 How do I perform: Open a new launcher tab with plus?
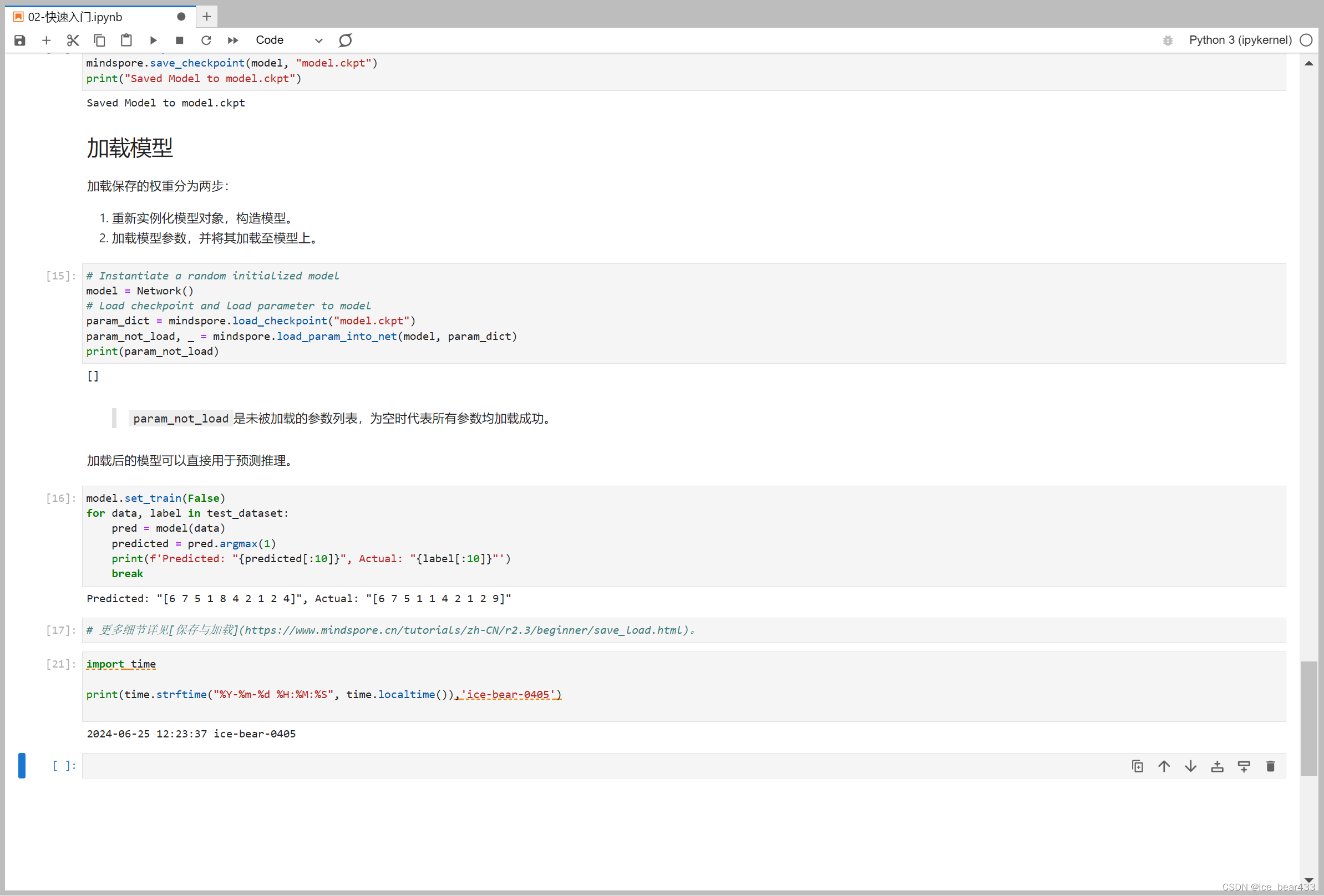click(x=207, y=17)
